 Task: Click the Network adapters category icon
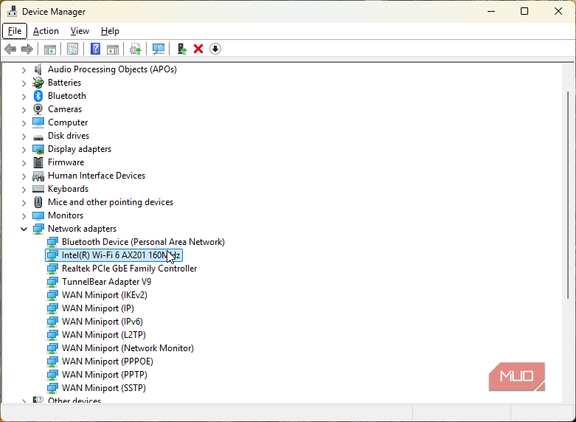coord(38,229)
